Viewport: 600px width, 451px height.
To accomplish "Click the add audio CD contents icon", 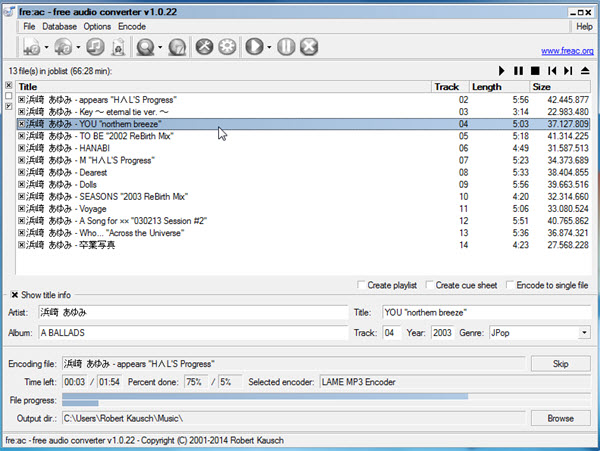I will point(62,47).
